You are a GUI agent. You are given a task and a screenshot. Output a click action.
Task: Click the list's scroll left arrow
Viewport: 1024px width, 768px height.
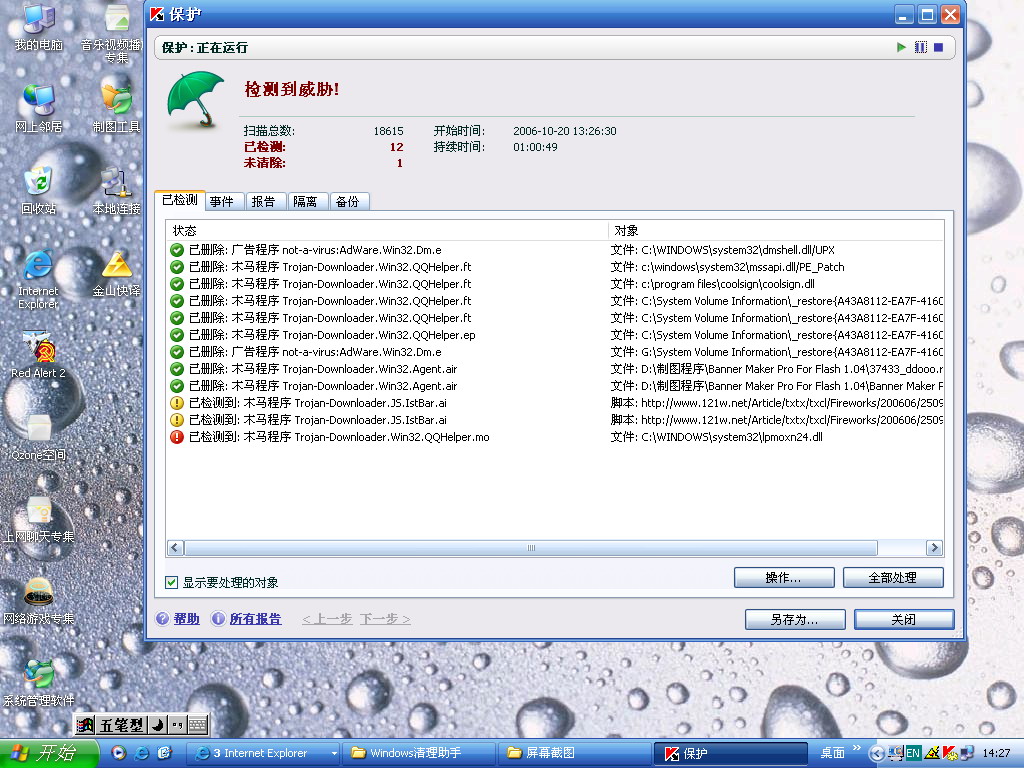(175, 548)
